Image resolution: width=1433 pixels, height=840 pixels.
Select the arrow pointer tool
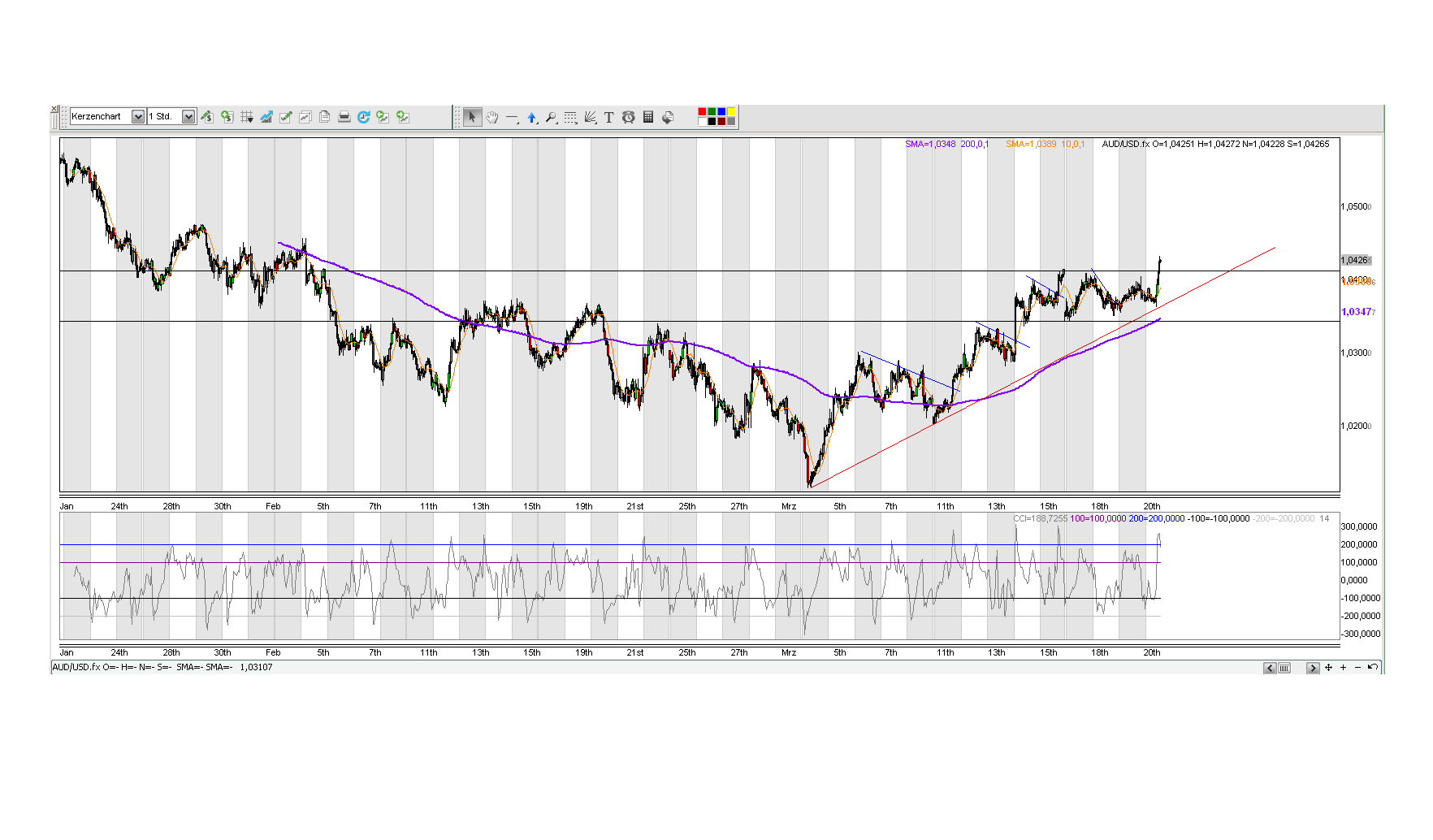pos(472,117)
